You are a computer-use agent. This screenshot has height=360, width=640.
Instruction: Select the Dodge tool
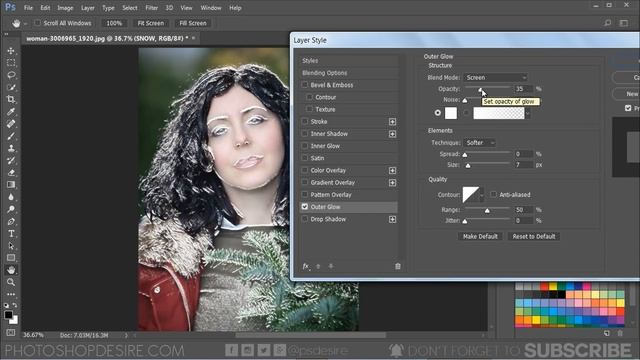[x=11, y=209]
